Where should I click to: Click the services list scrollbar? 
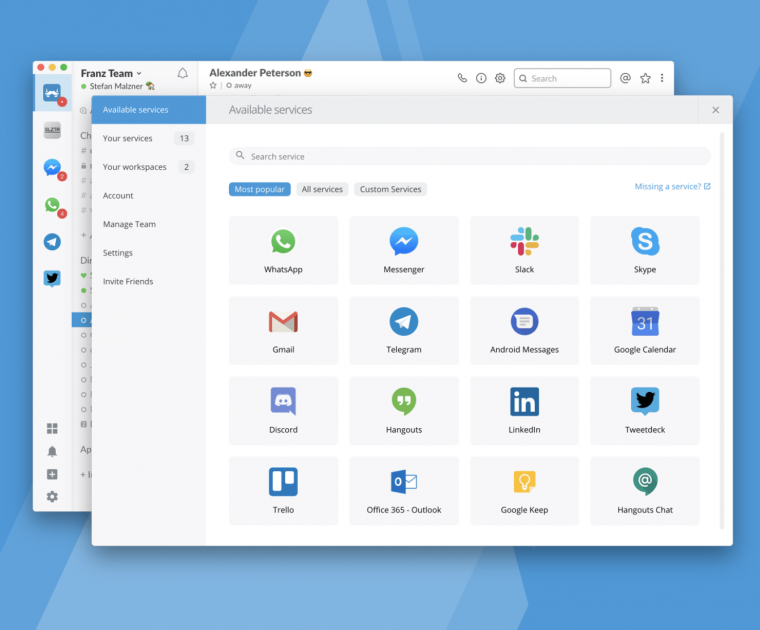pyautogui.click(x=722, y=331)
